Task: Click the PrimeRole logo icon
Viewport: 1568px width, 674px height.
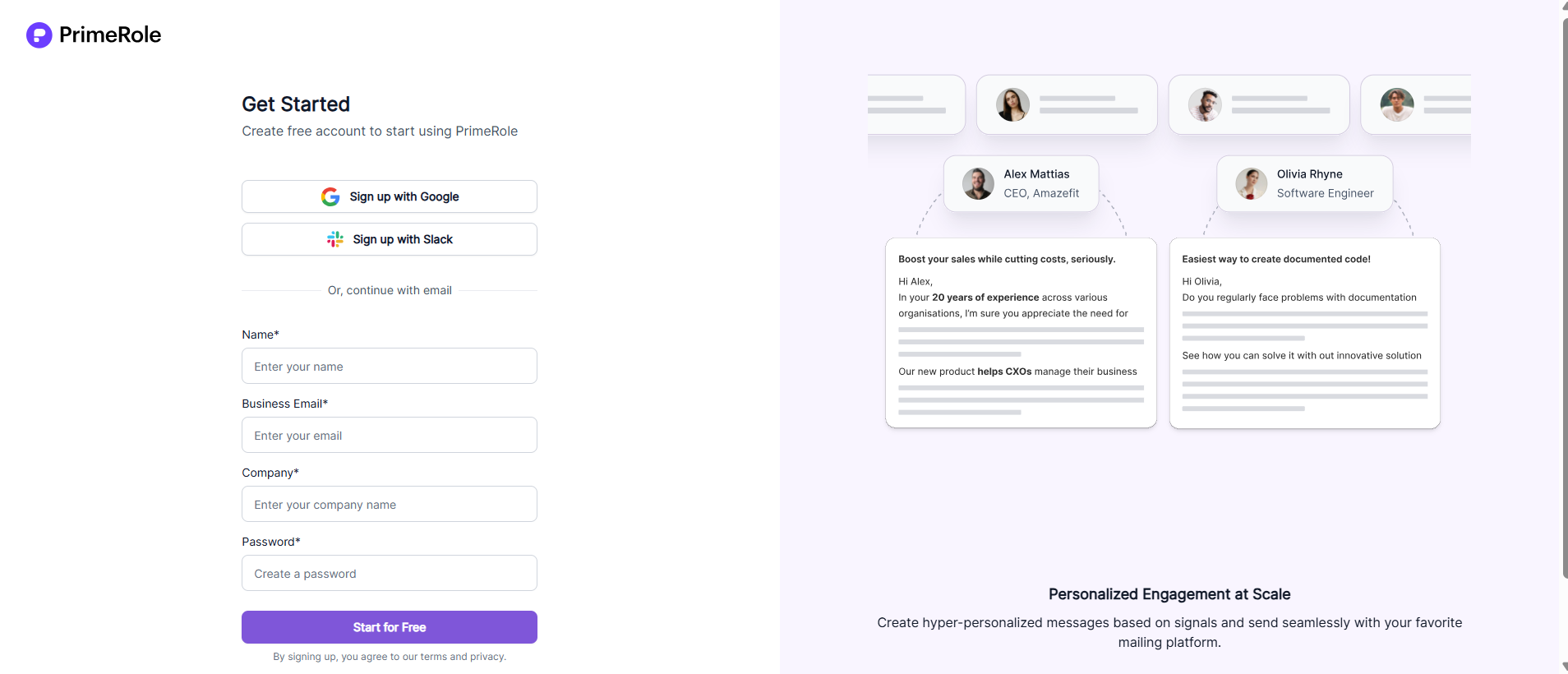Action: pyautogui.click(x=39, y=35)
